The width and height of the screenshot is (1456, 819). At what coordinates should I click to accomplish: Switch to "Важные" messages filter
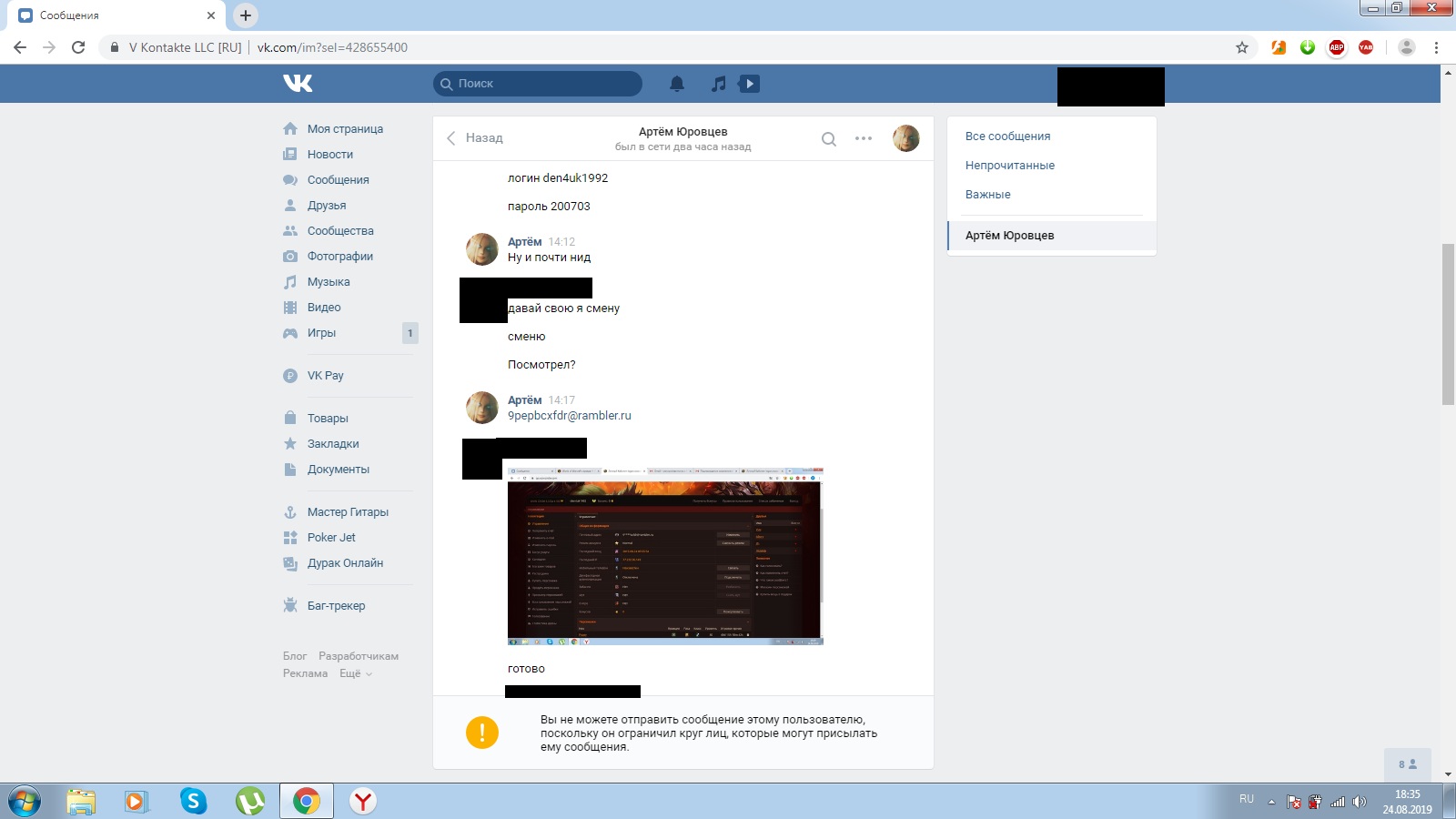(x=987, y=195)
